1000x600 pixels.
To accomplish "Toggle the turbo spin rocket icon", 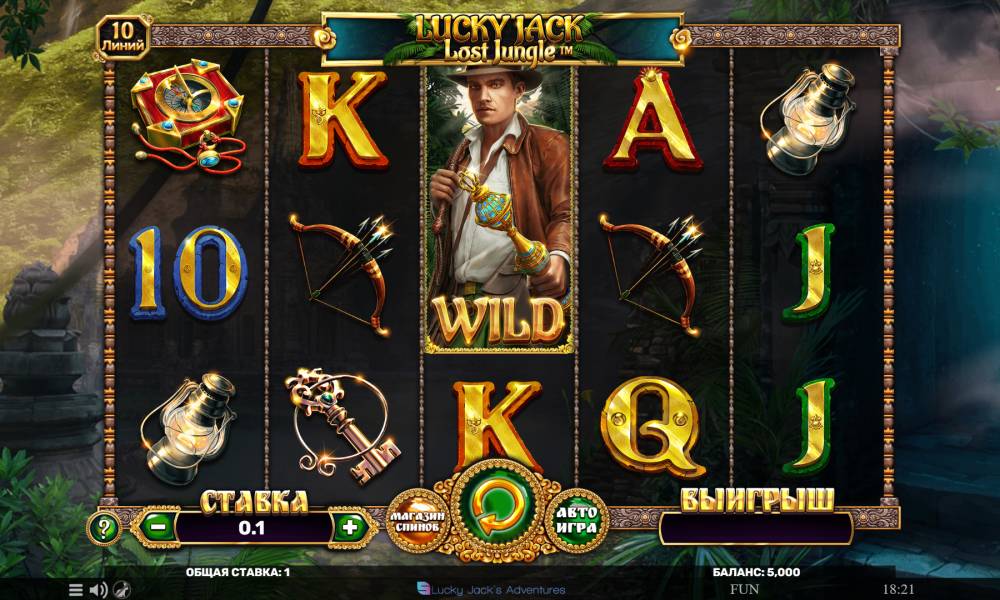I will coord(122,590).
